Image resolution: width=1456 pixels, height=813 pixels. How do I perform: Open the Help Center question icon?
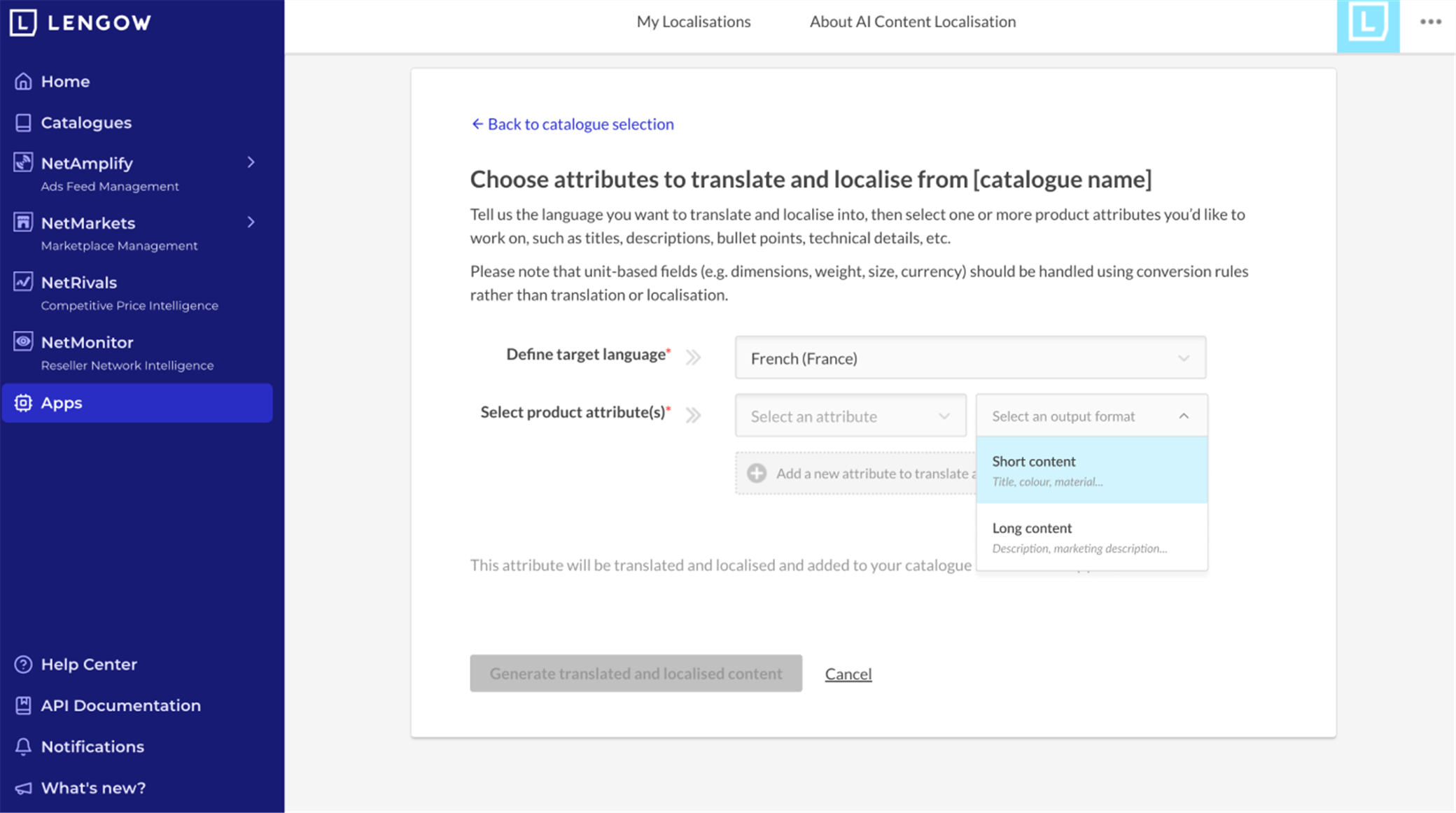point(23,664)
